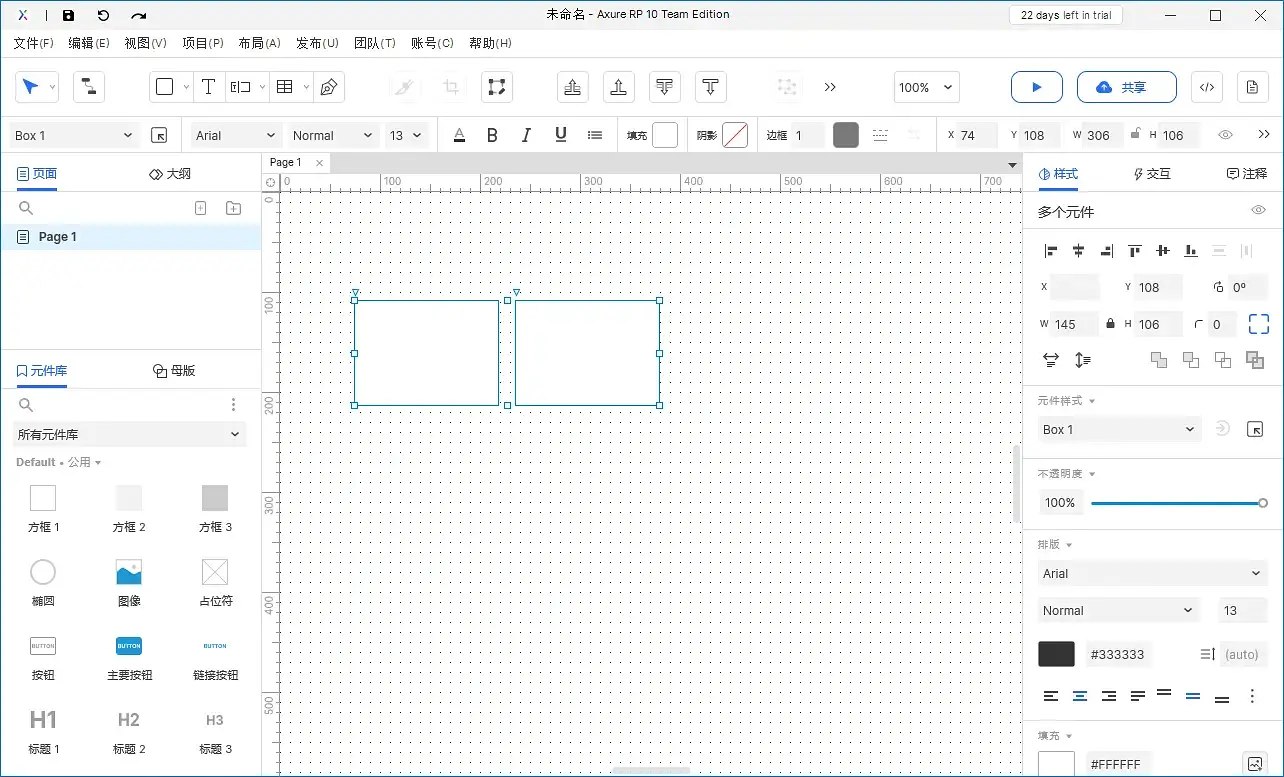Screen dimensions: 1284x777
Task: Click the 图像 image widget thumbnail
Action: 129,572
